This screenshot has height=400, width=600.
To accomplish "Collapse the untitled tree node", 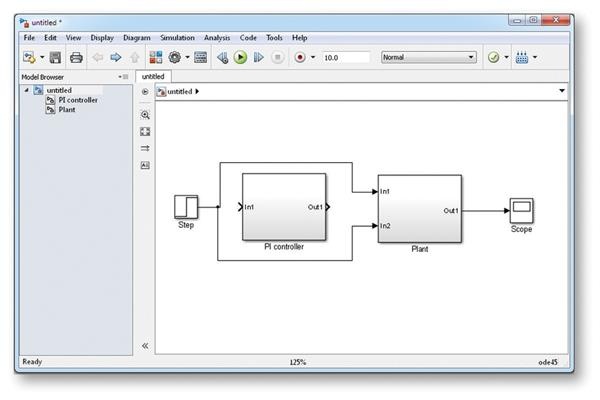I will point(27,90).
